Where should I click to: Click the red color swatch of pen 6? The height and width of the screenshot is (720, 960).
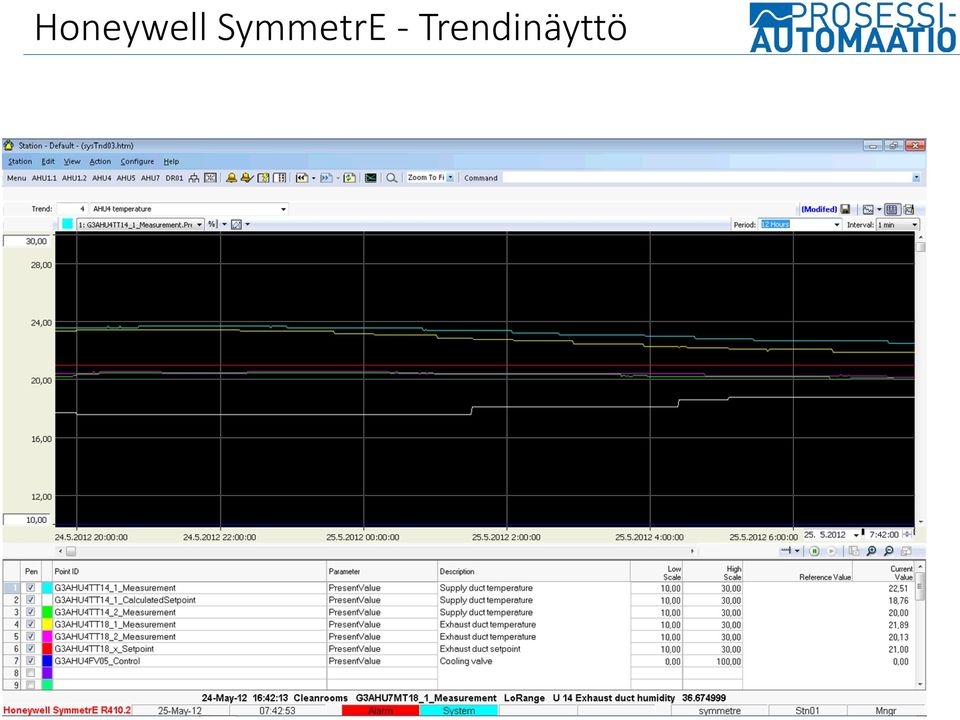47,649
